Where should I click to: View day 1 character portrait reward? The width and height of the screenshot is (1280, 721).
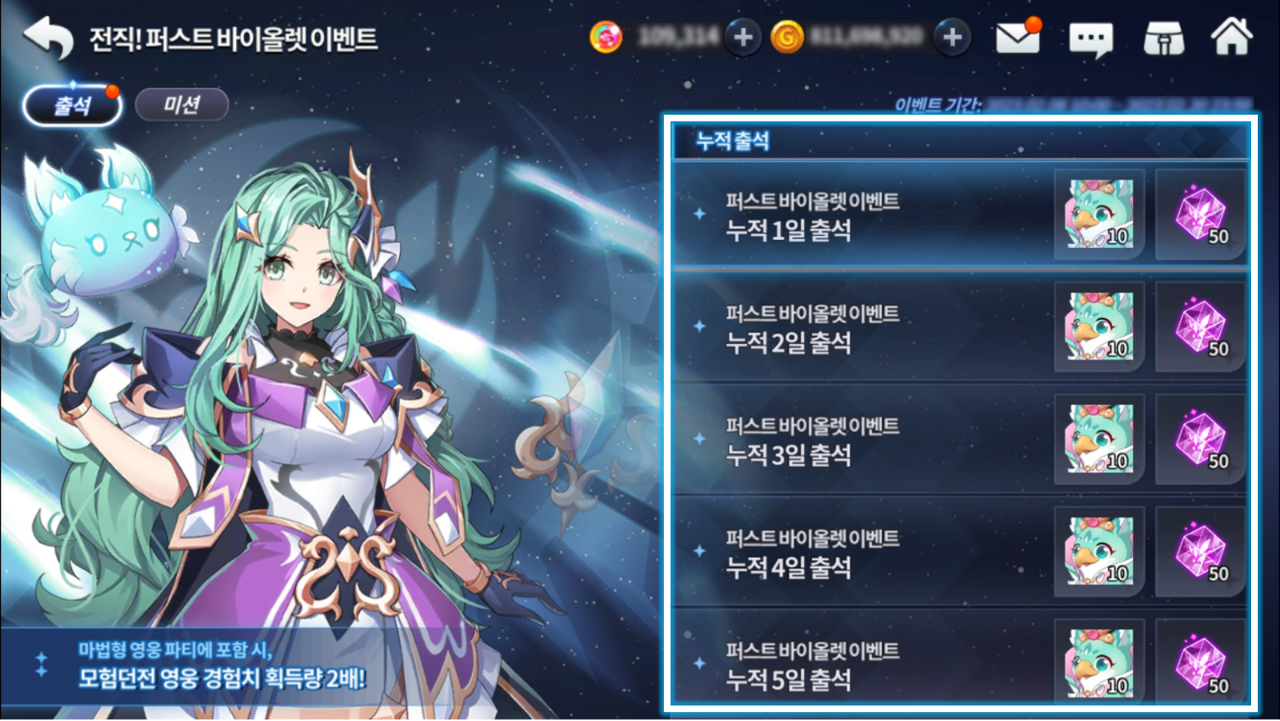pos(1100,214)
